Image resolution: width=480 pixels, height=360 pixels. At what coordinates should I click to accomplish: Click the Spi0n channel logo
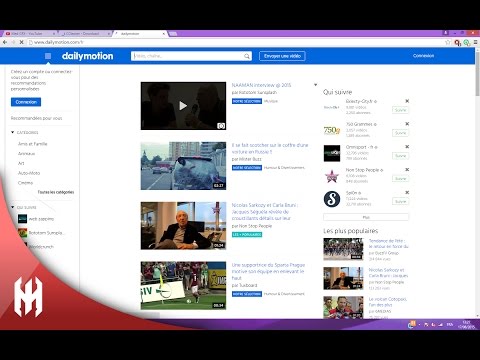[332, 199]
